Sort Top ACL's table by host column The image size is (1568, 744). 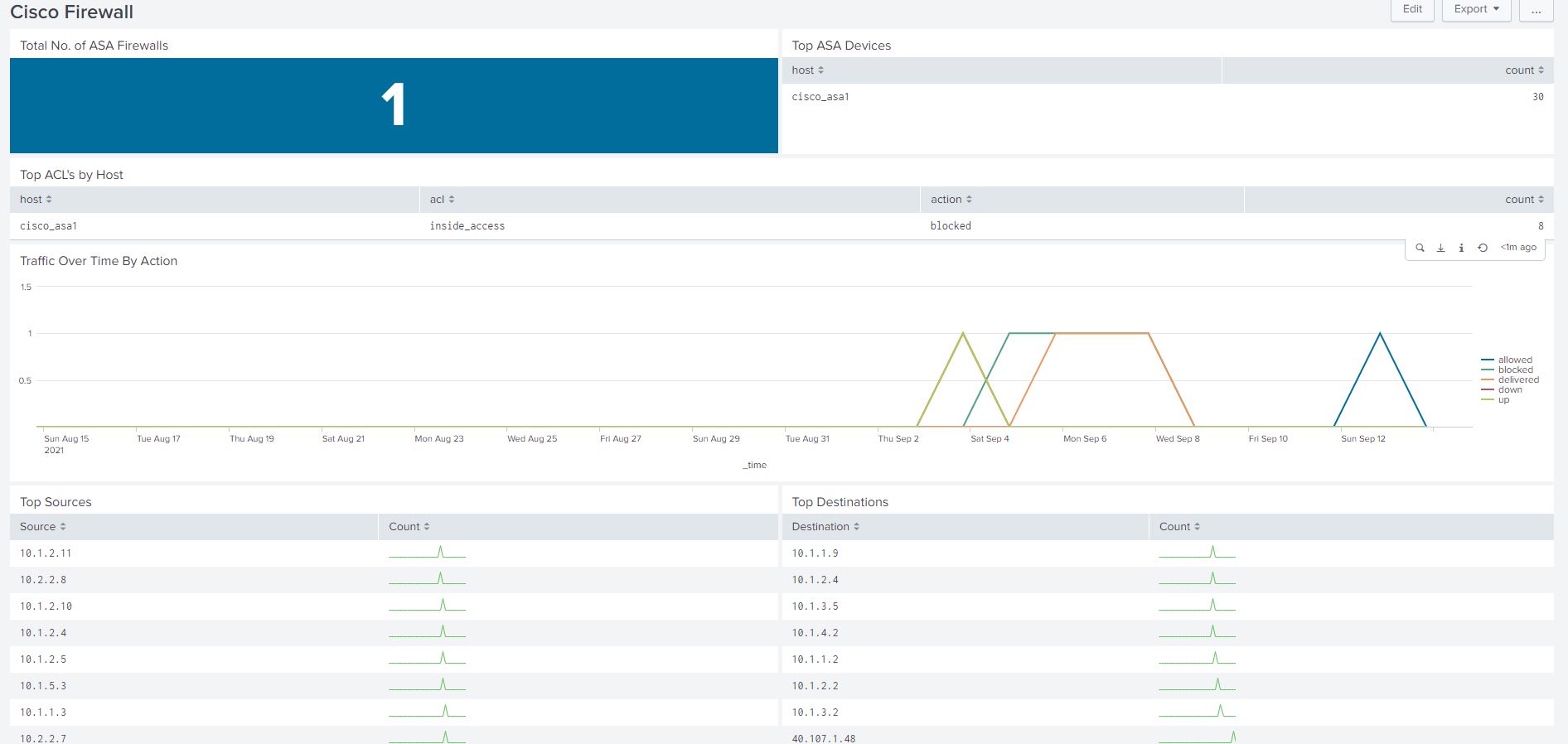(36, 200)
